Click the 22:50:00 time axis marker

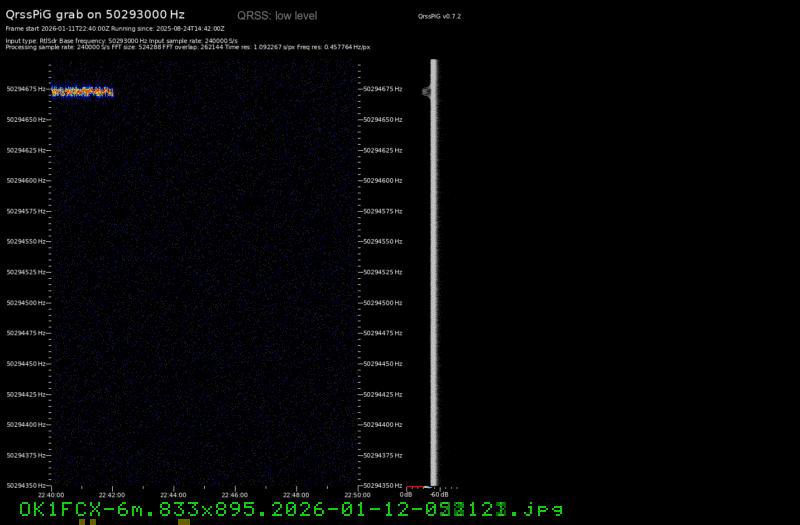click(356, 494)
